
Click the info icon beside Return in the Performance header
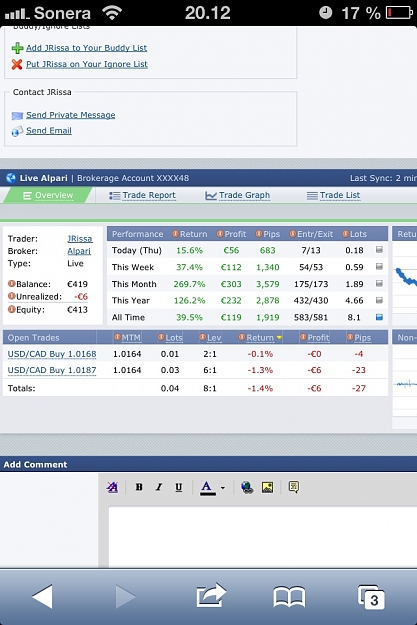175,234
